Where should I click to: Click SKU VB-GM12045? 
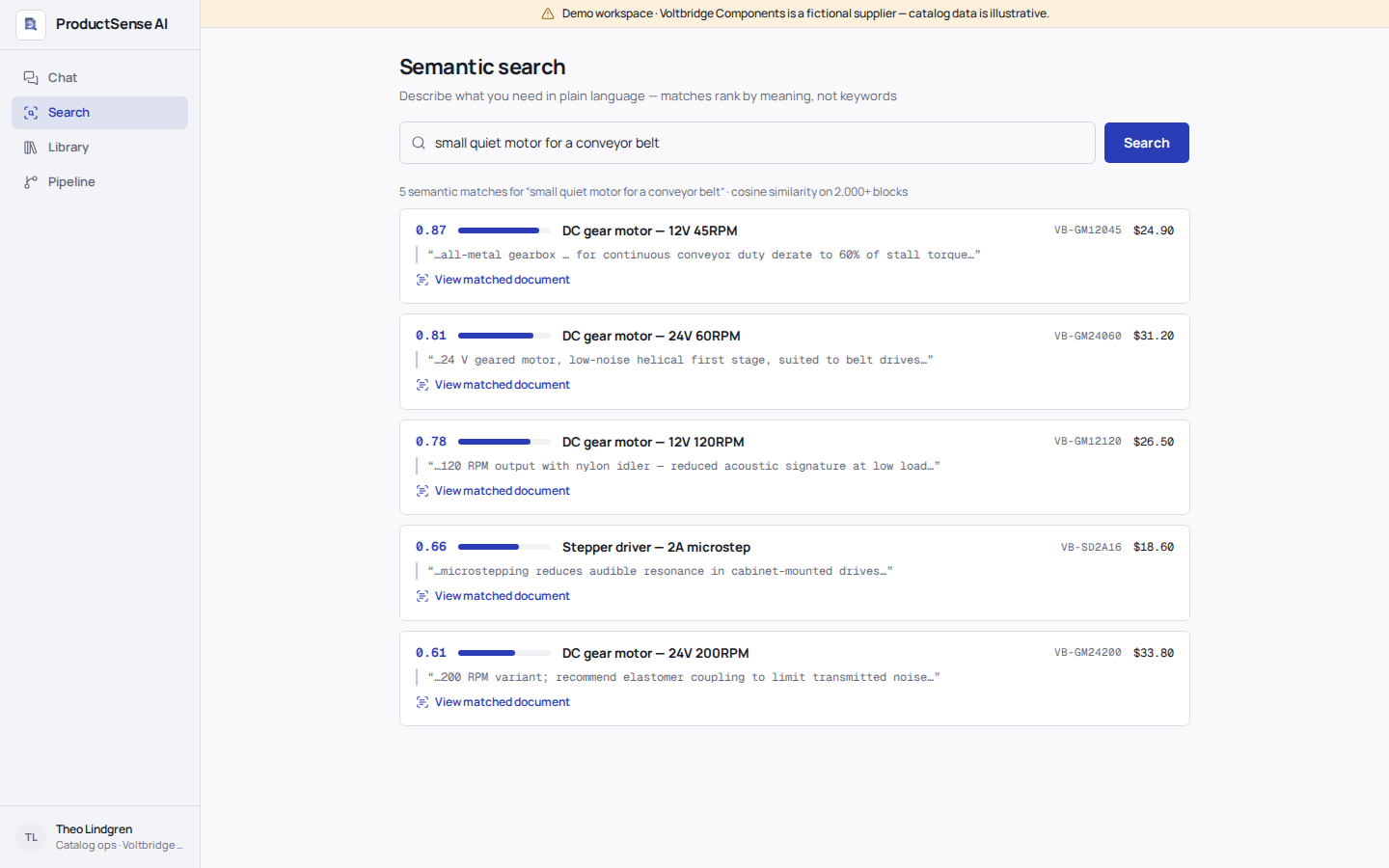coord(1088,231)
